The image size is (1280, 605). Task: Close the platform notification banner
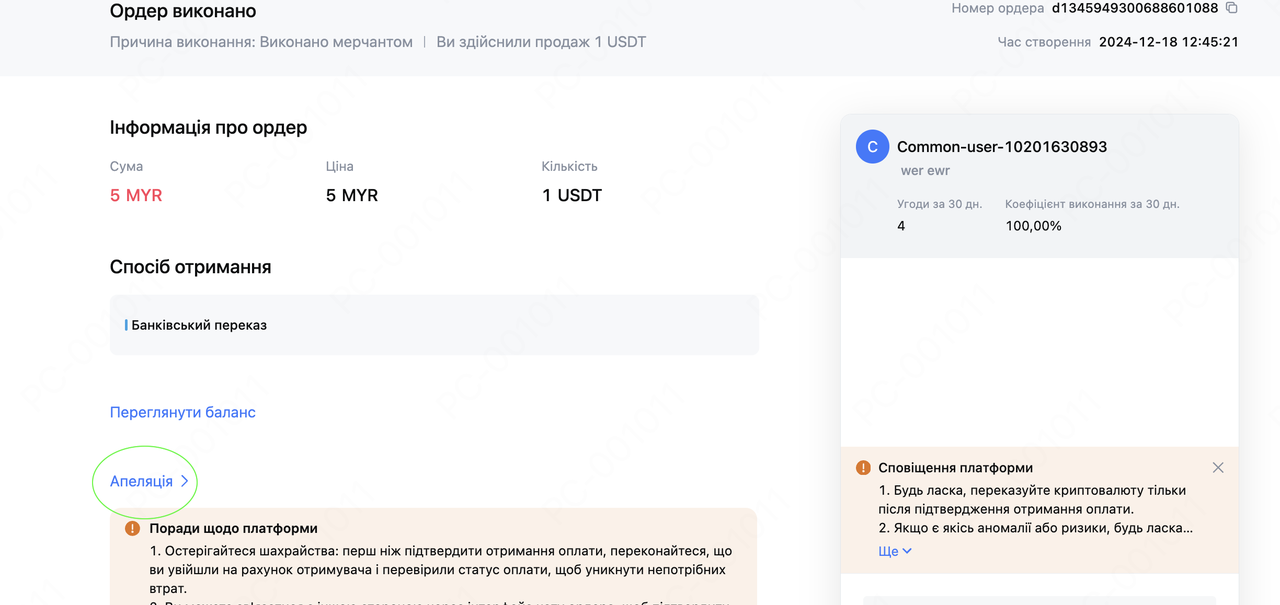1217,467
